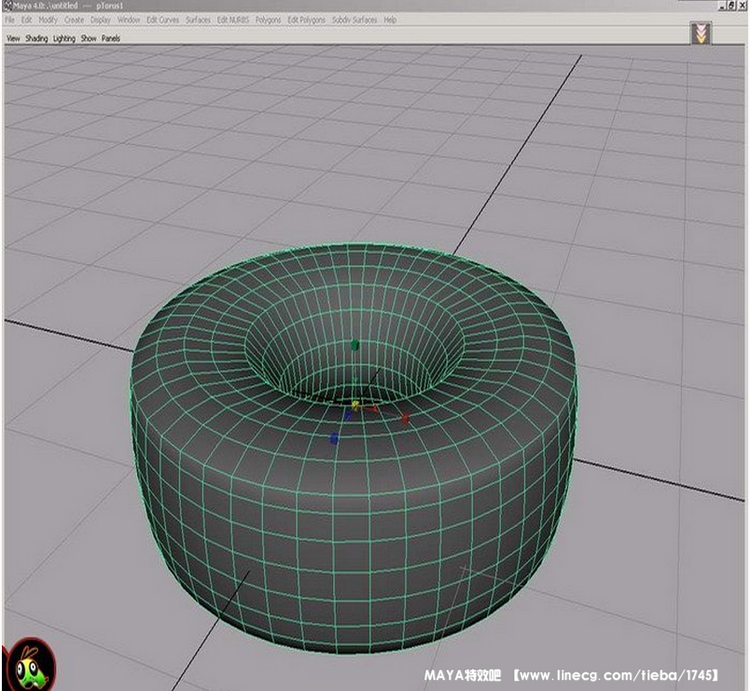Click the yellow center manipulator handle

(x=355, y=406)
